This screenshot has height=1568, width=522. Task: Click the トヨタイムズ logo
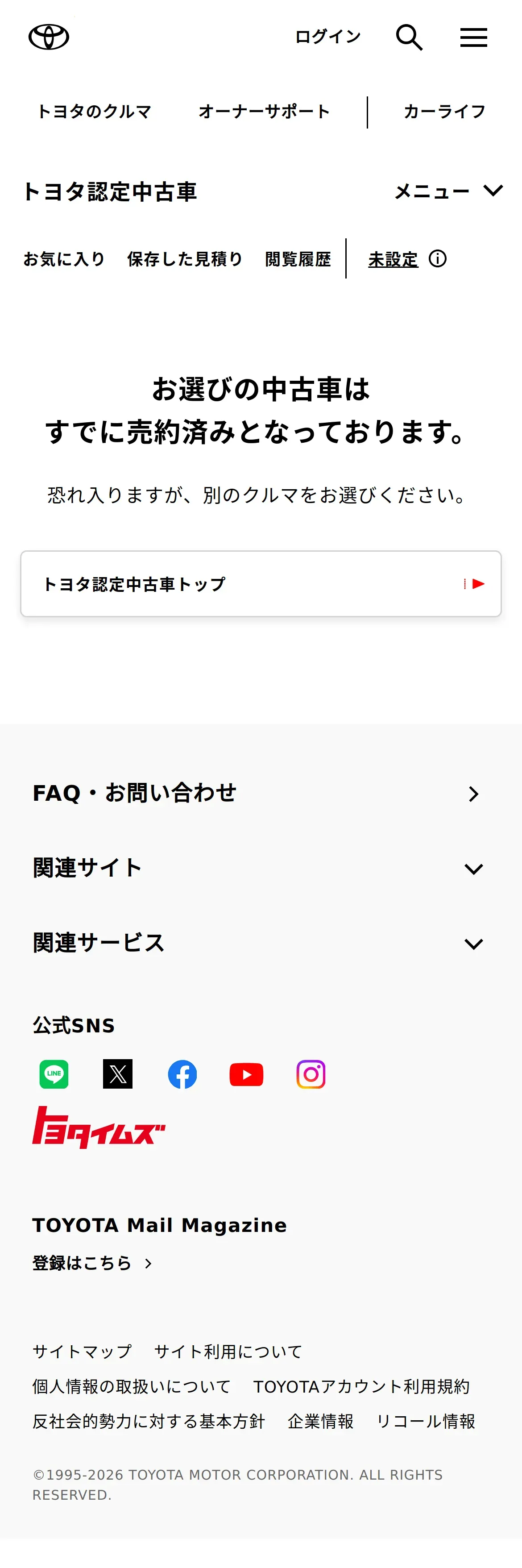pyautogui.click(x=99, y=1128)
